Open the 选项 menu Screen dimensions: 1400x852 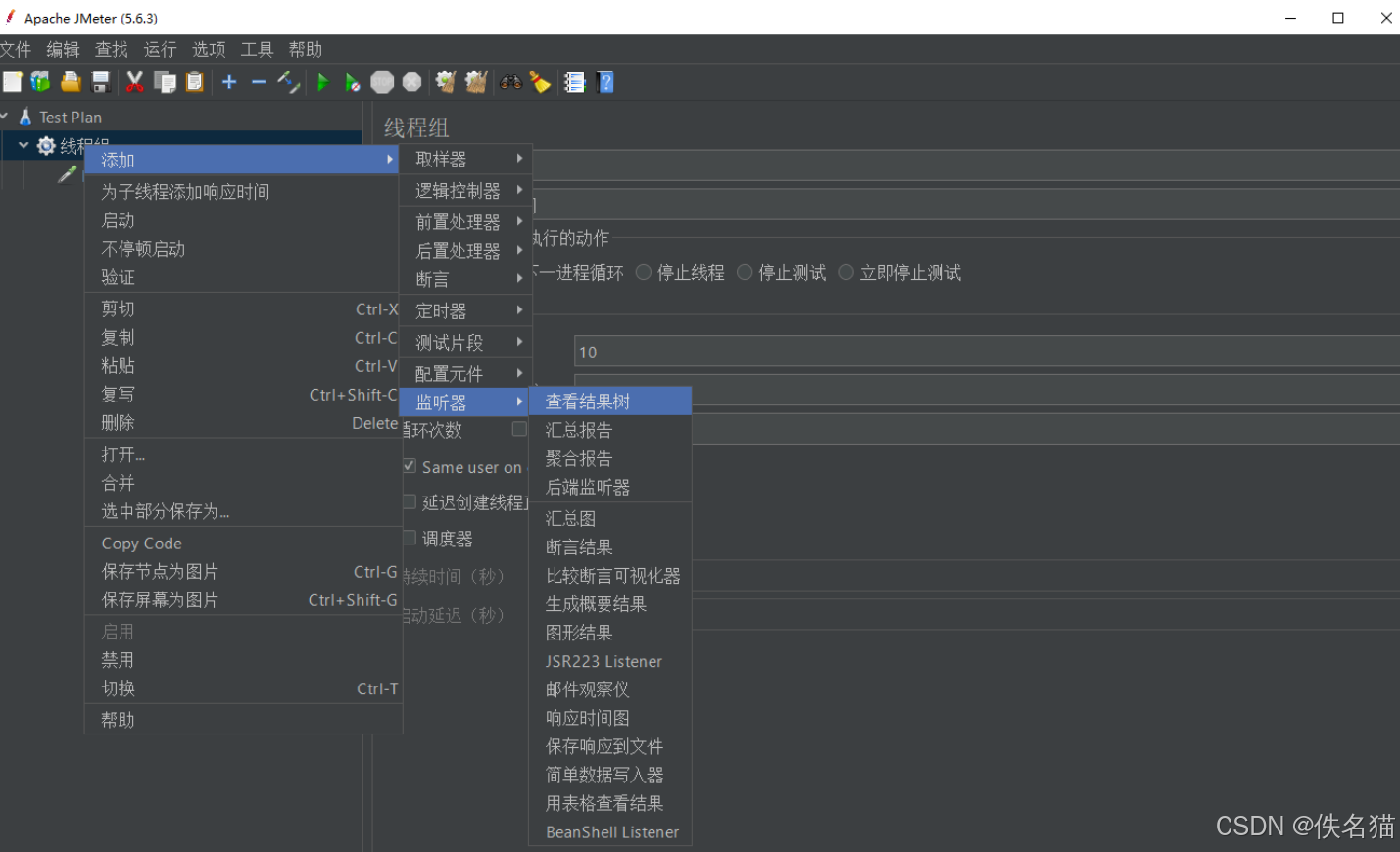pos(209,49)
